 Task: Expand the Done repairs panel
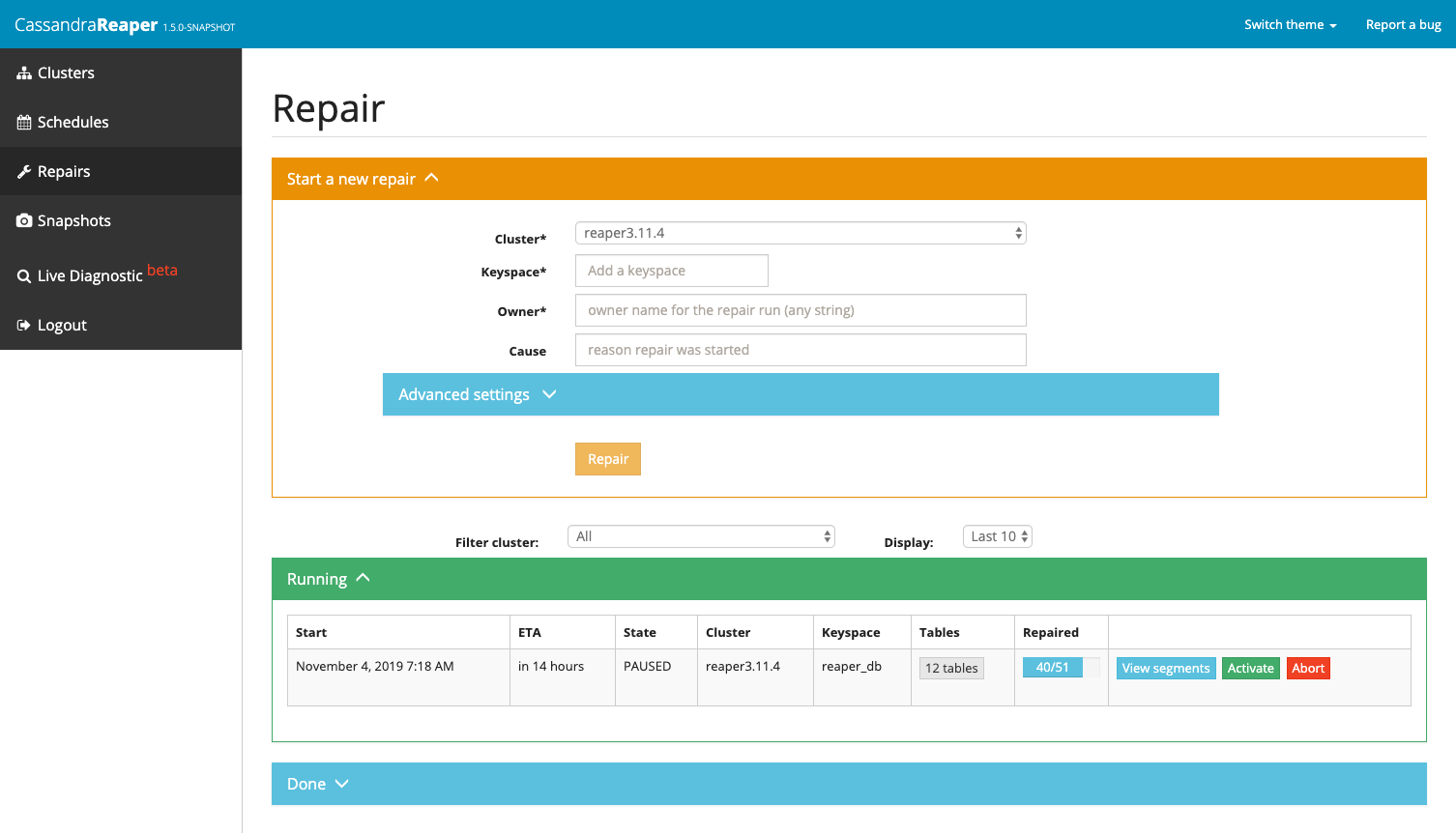coord(849,784)
